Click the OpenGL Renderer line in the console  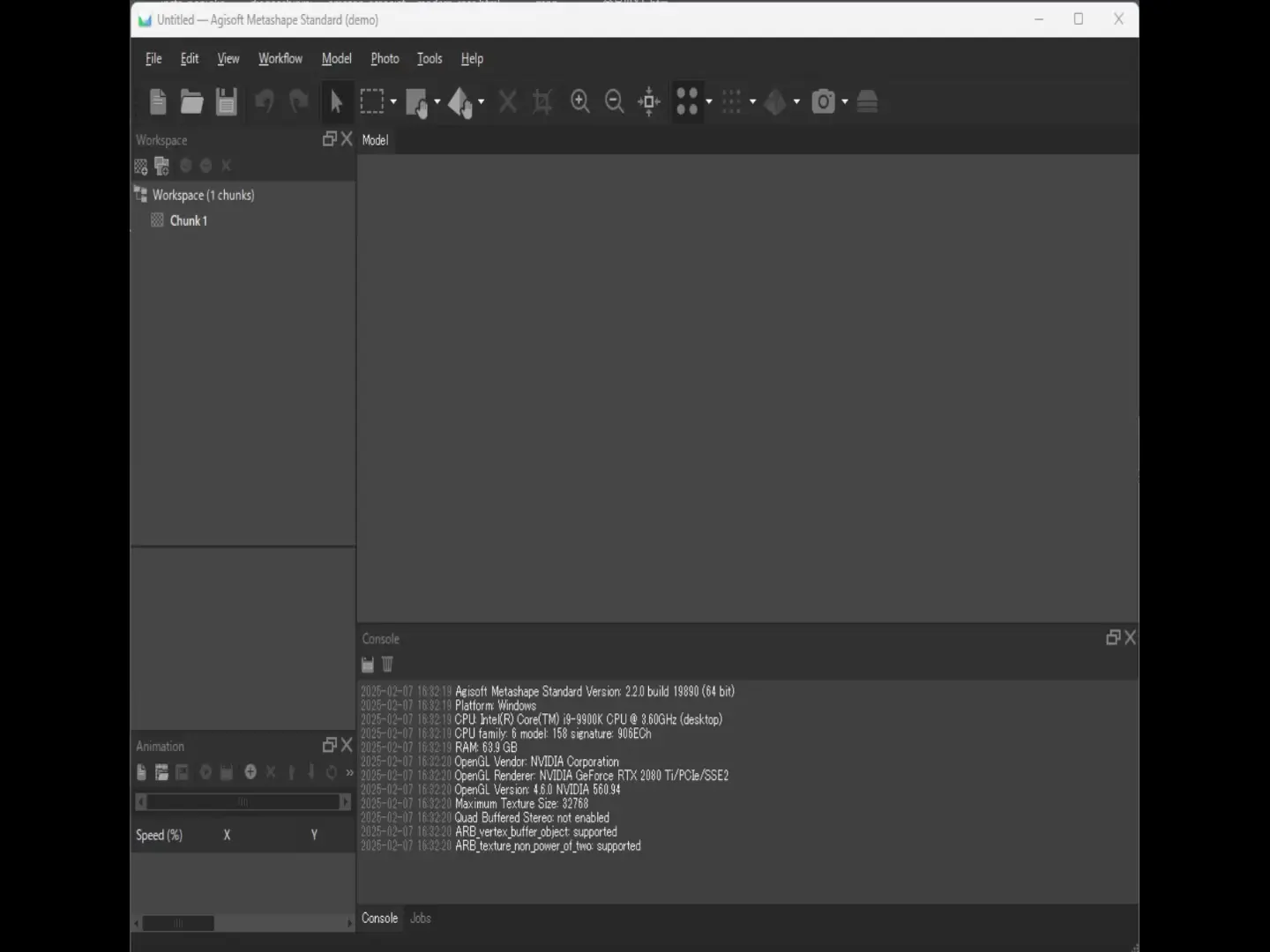(x=592, y=776)
